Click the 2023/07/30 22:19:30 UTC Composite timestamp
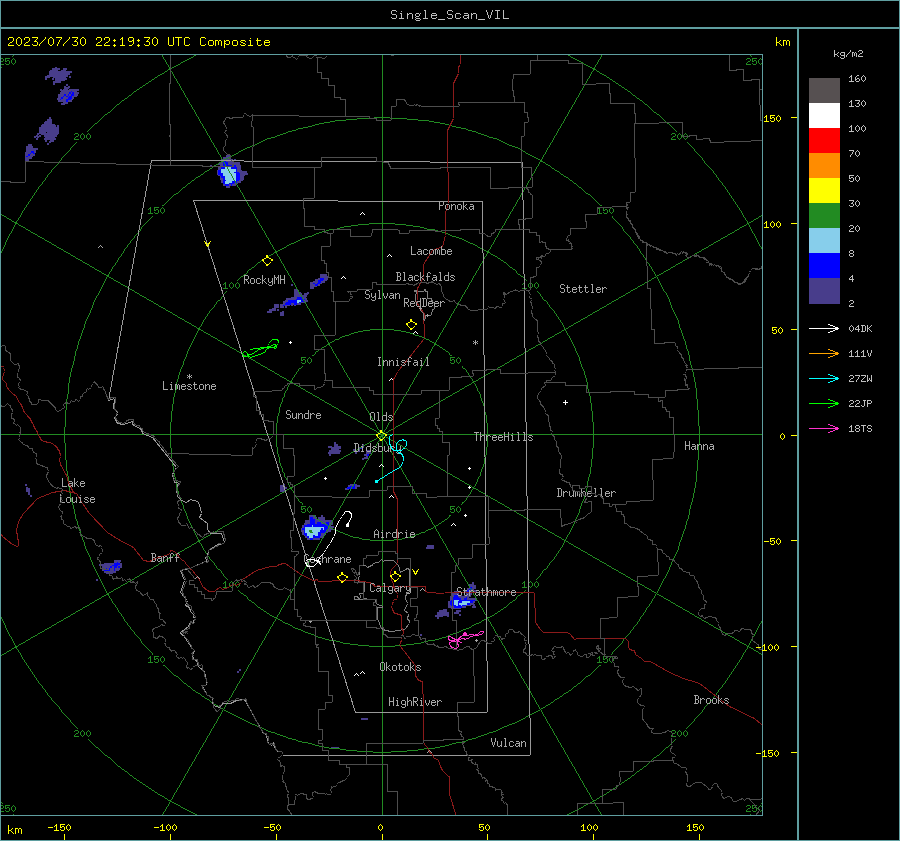900x841 pixels. click(138, 42)
